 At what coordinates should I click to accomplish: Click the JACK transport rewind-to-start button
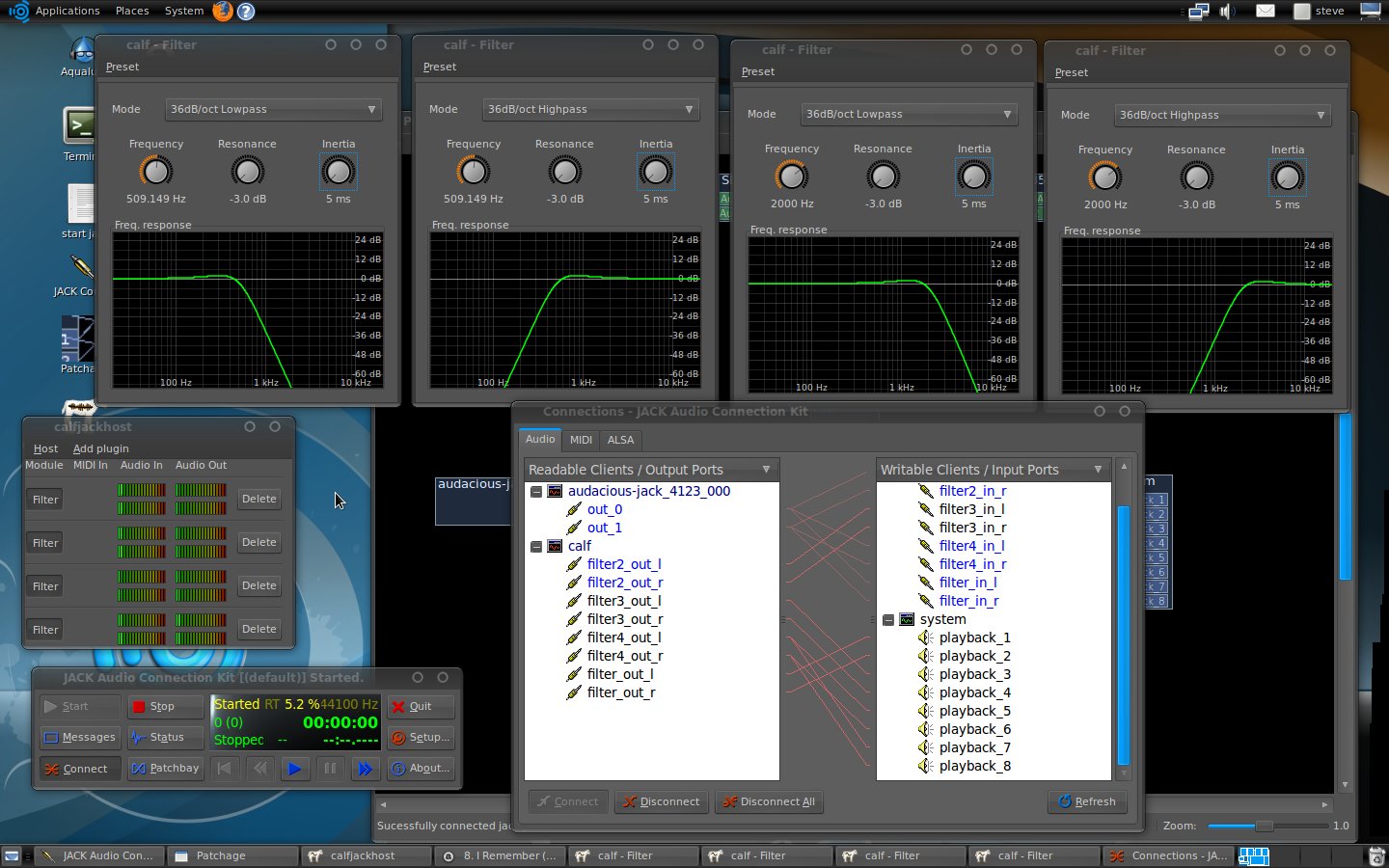[224, 769]
